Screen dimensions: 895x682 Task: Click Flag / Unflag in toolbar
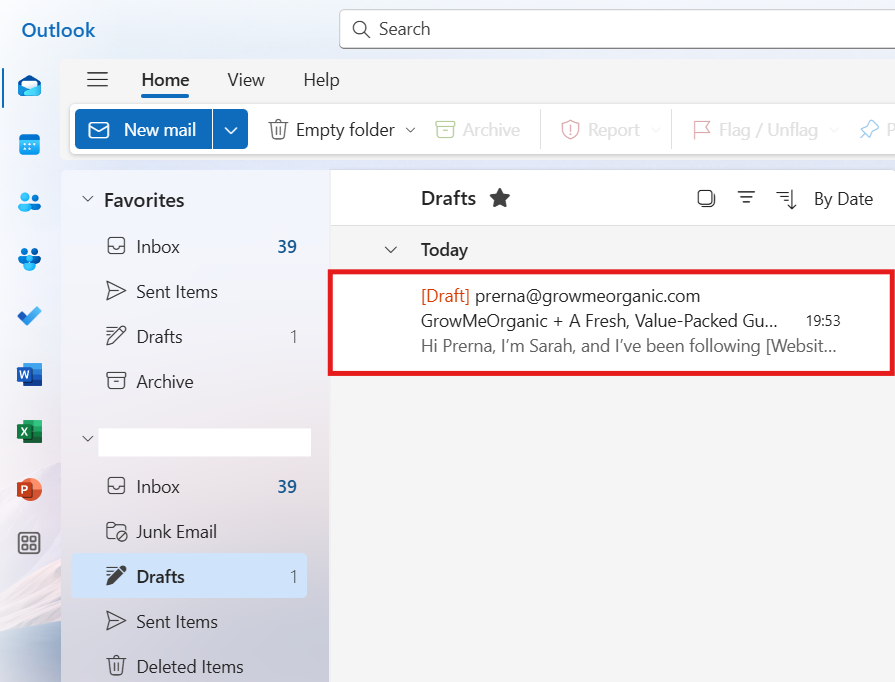point(756,130)
